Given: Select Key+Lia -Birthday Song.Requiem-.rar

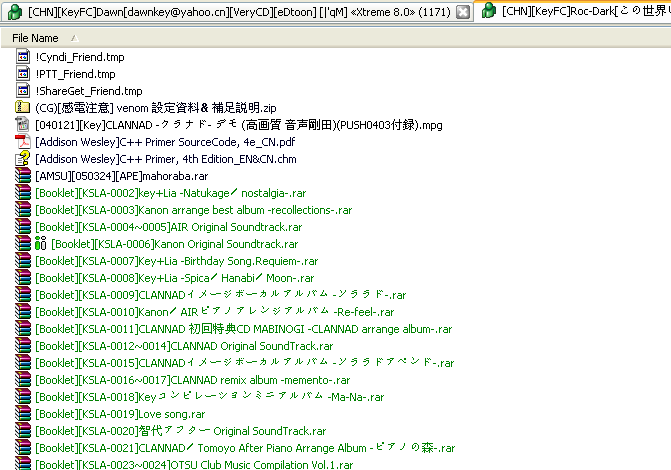Looking at the screenshot, I should point(177,261).
